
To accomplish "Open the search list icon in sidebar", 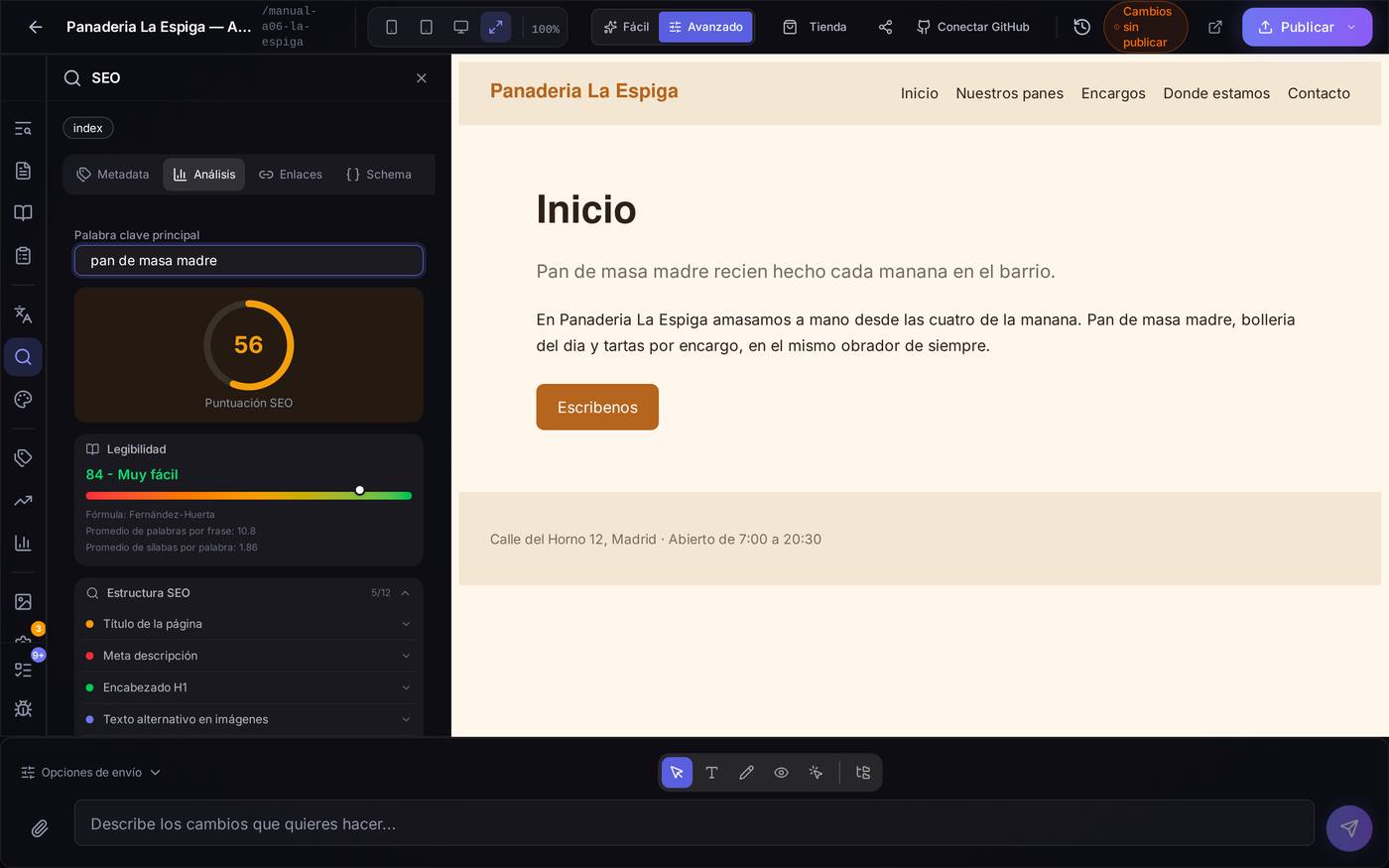I will tap(23, 128).
